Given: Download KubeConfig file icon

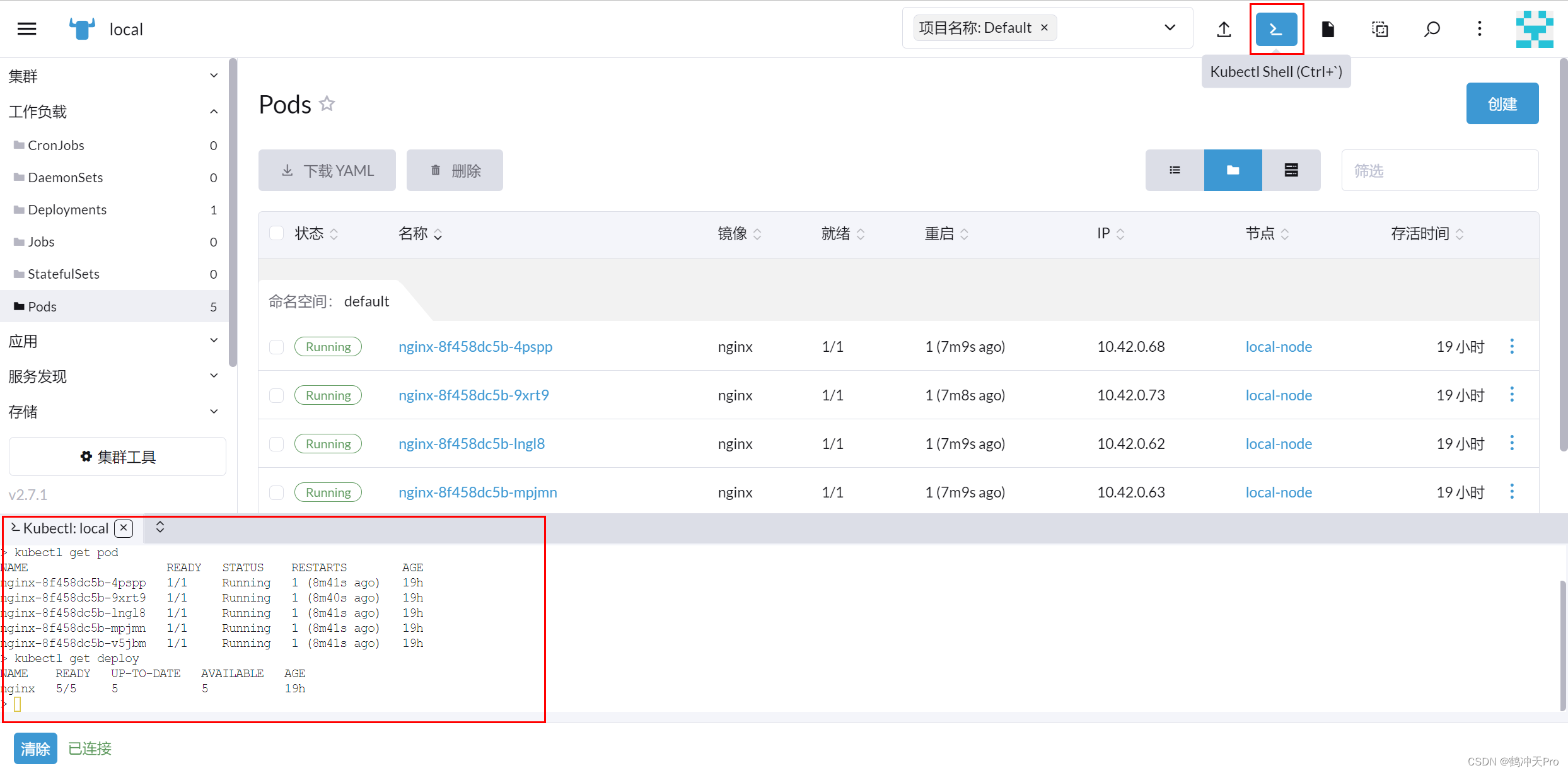Looking at the screenshot, I should tap(1328, 29).
